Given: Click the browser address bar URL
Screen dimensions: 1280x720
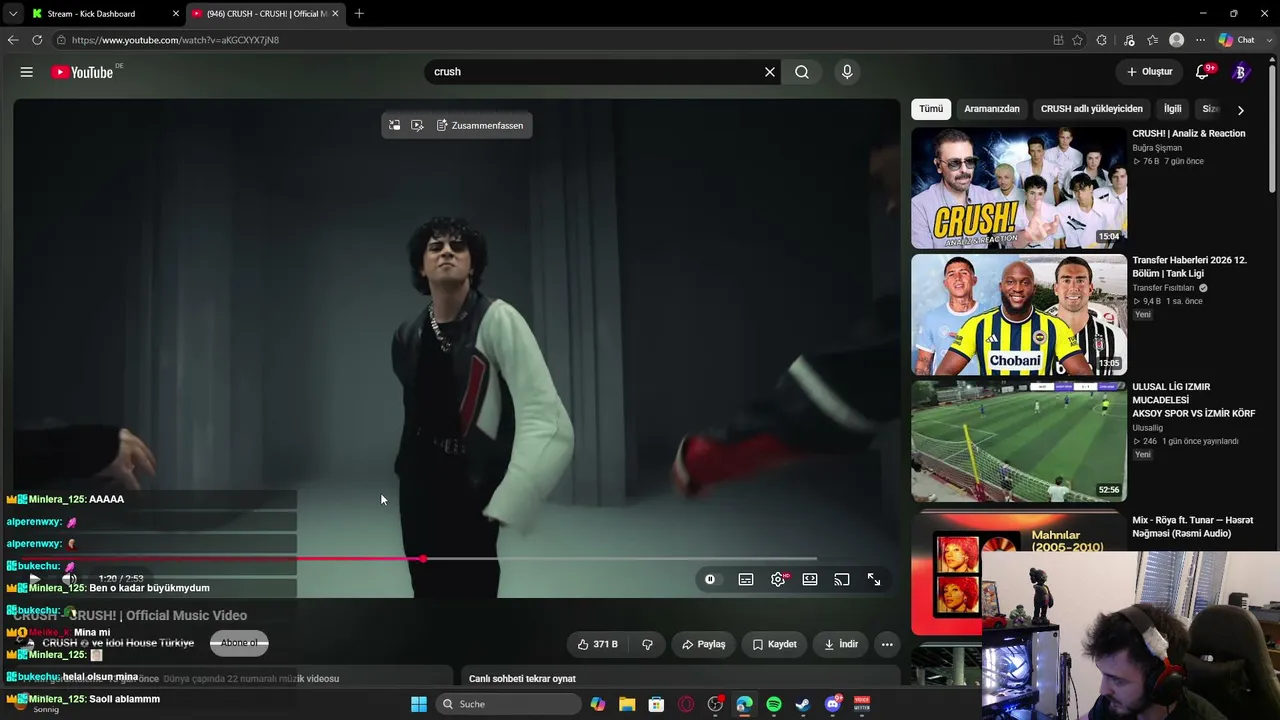Looking at the screenshot, I should (x=175, y=40).
